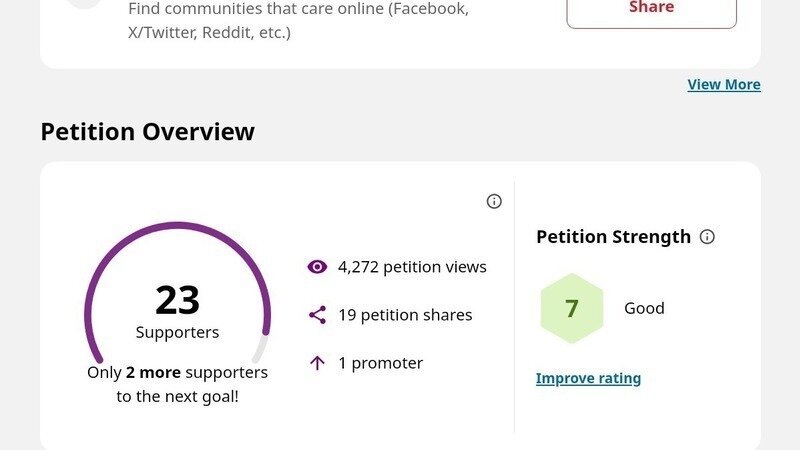The image size is (800, 450).
Task: Click the up arrow promoter icon
Action: [x=317, y=363]
